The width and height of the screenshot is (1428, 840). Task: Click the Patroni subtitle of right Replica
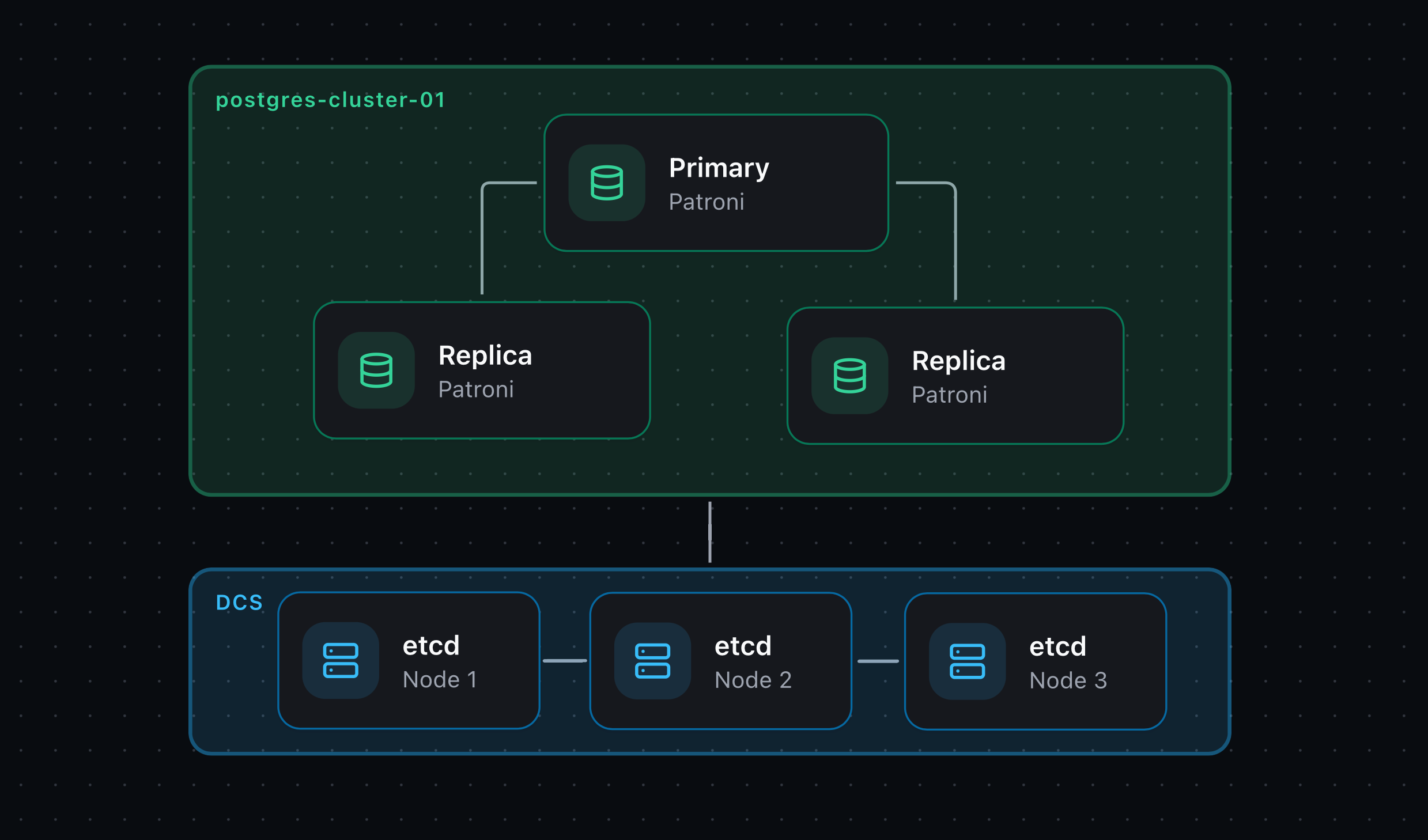pyautogui.click(x=950, y=395)
